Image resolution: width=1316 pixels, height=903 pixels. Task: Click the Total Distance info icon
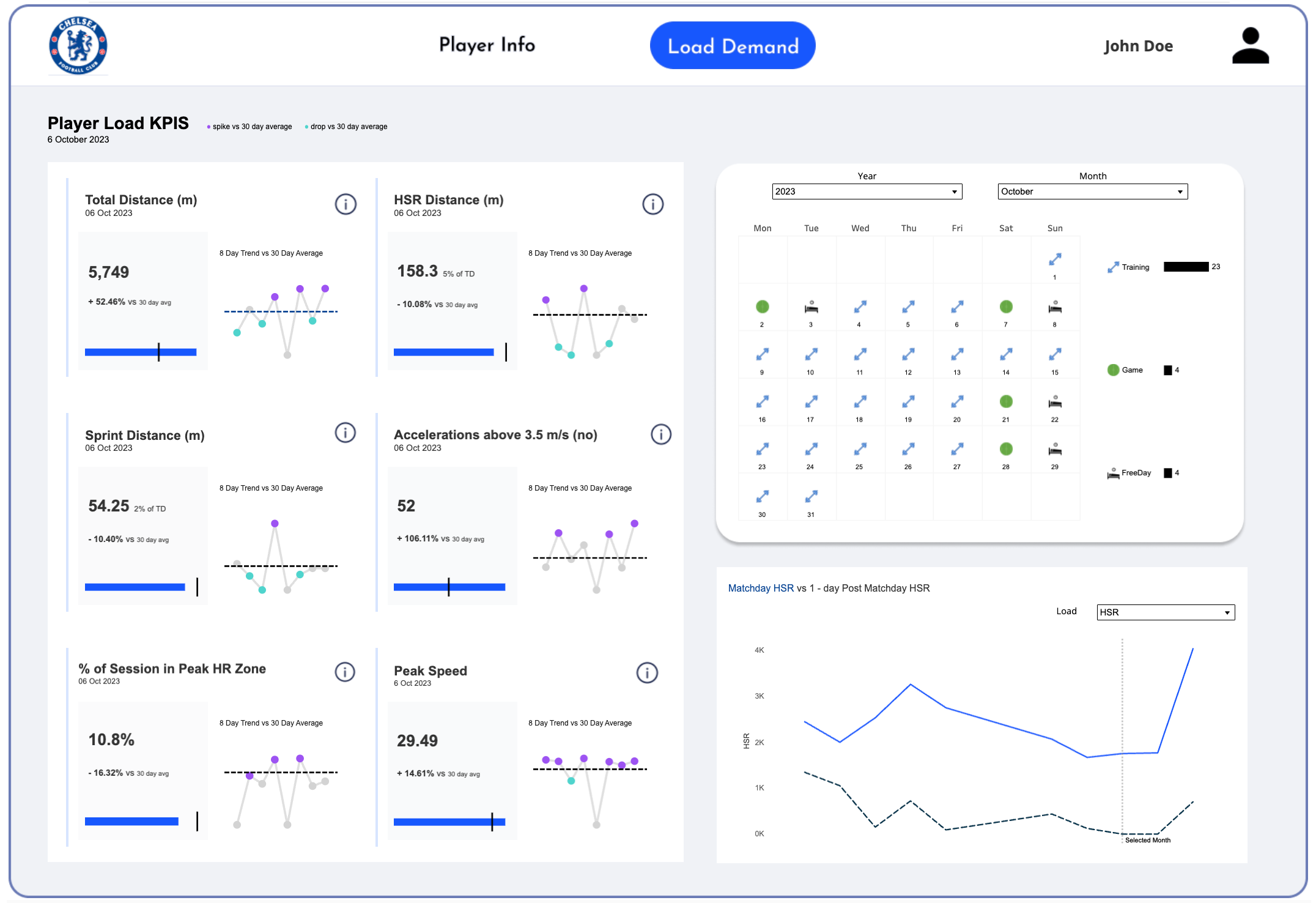[346, 204]
